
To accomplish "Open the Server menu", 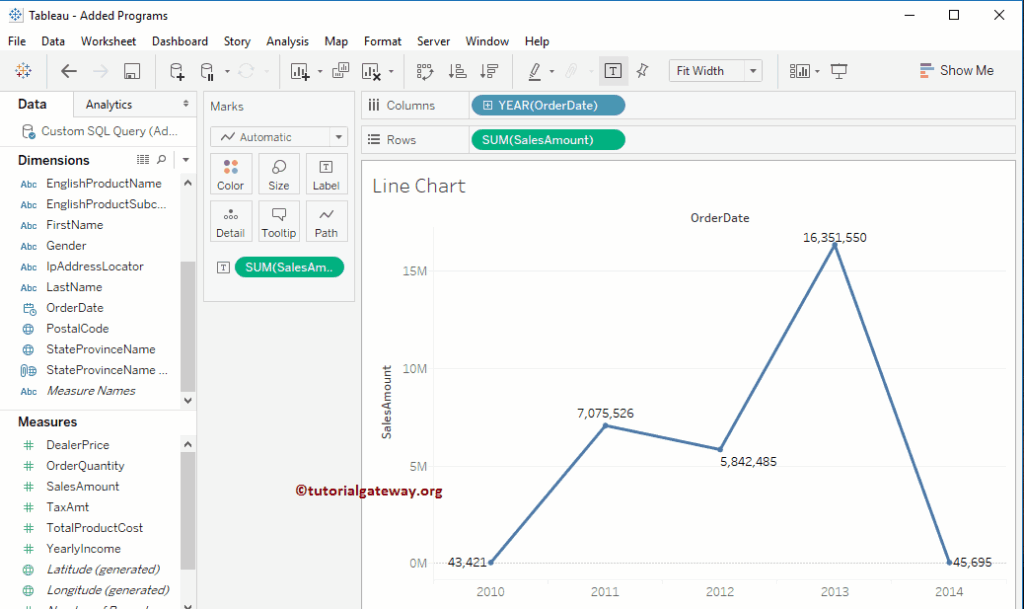I will click(x=434, y=41).
